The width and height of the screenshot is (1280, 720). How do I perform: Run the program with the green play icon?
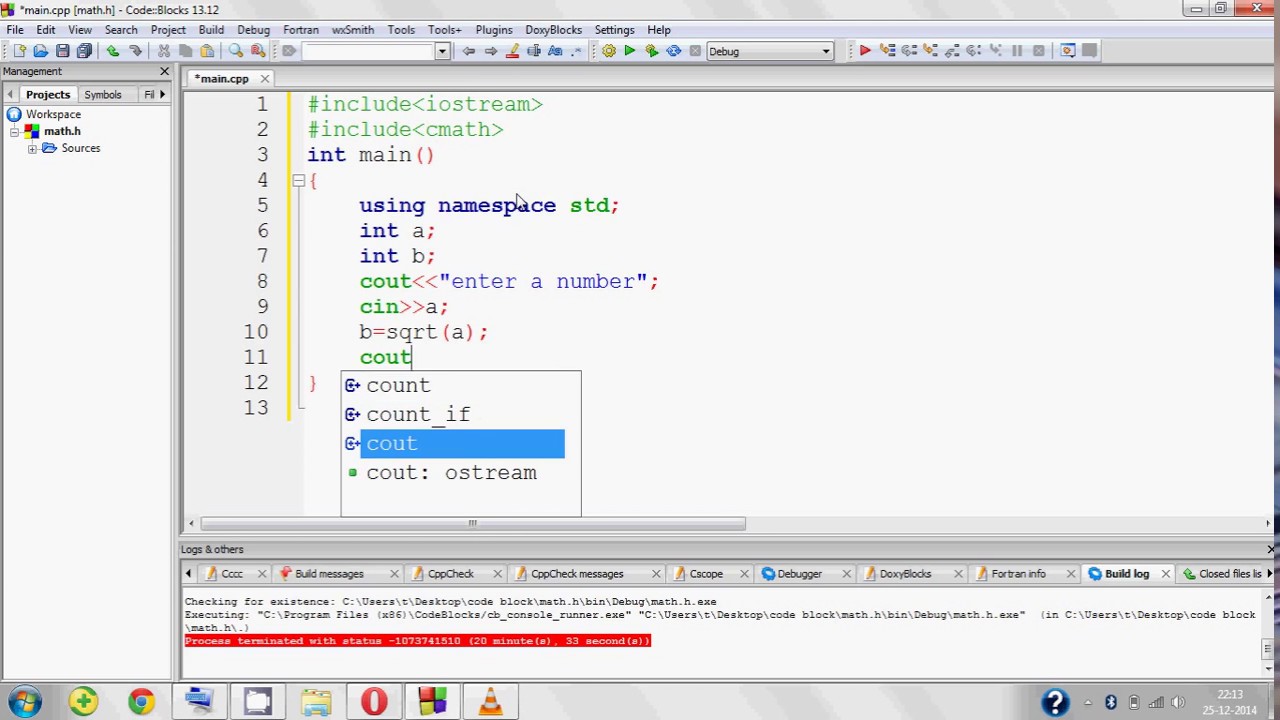630,51
